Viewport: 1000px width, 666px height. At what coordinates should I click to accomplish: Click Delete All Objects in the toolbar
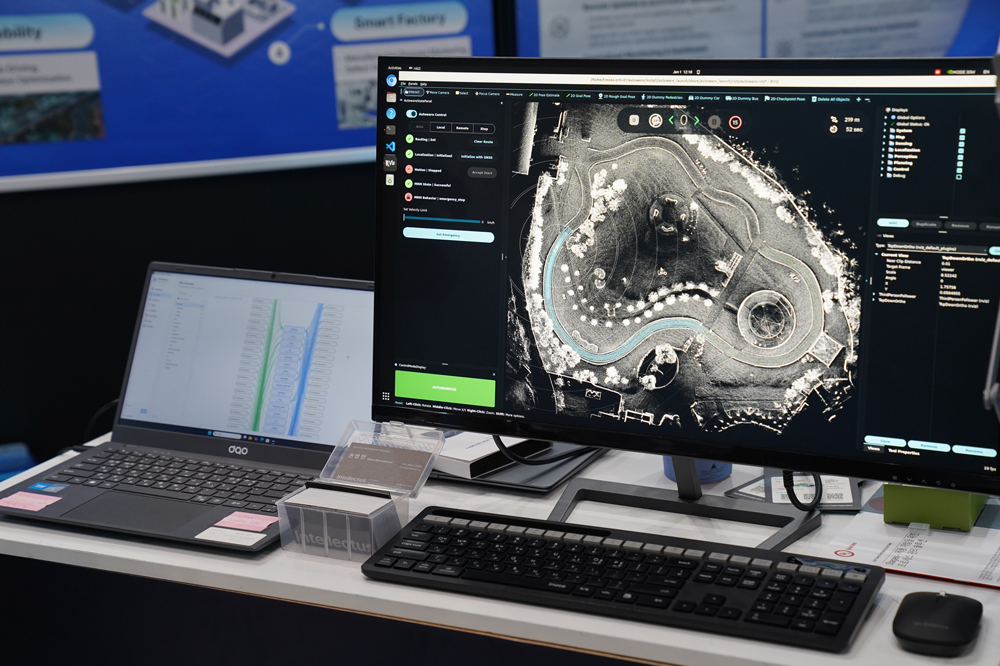(x=831, y=100)
